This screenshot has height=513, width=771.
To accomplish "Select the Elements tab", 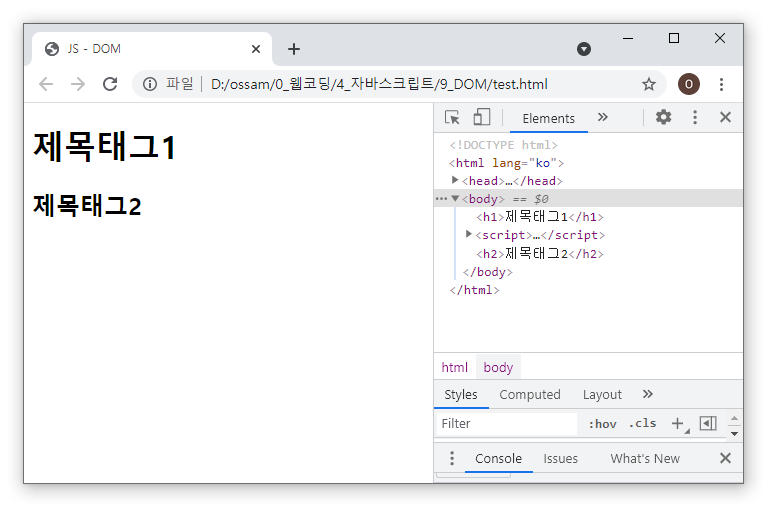I will 548,119.
